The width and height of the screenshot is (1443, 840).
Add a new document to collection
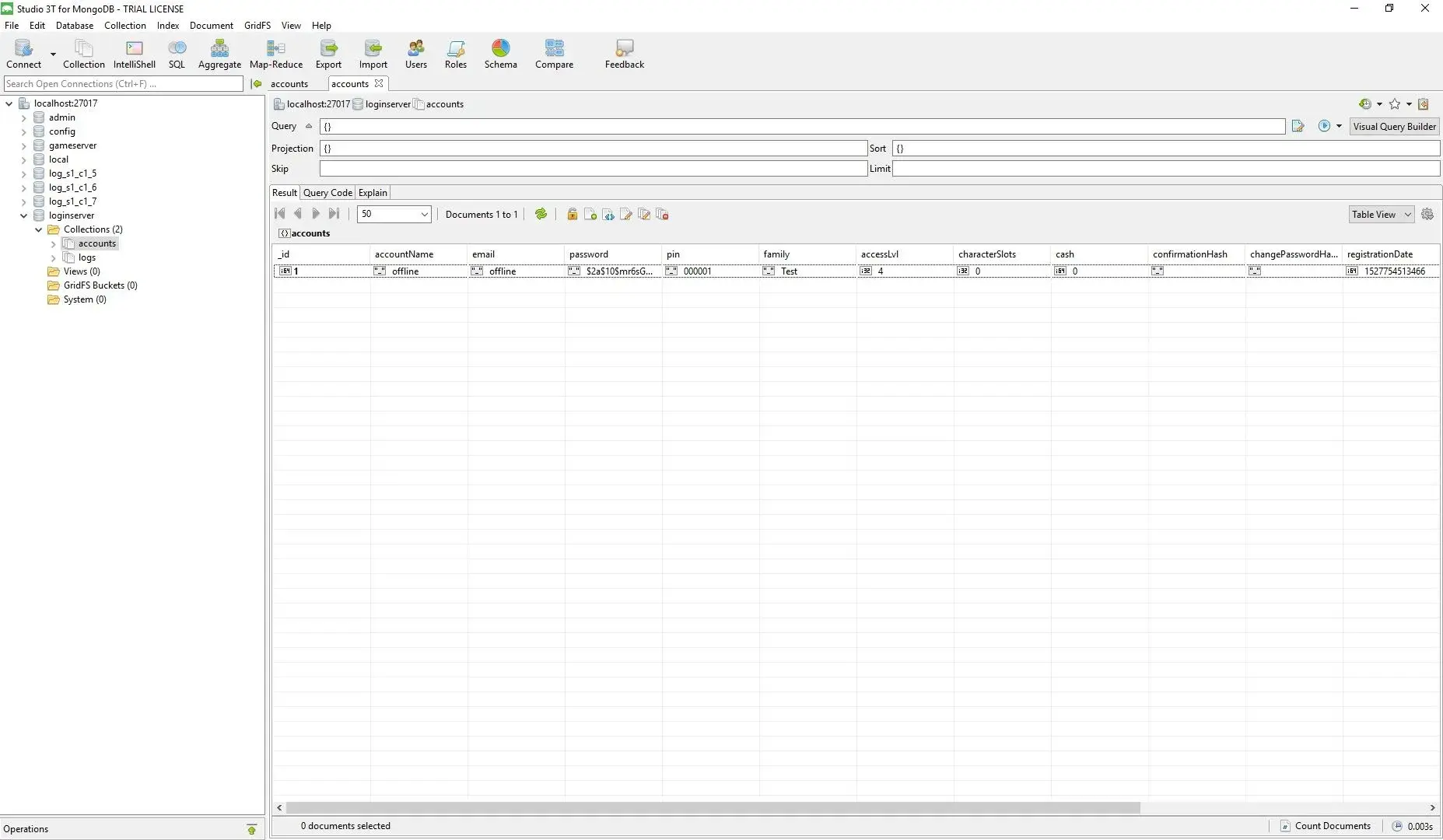[x=590, y=215]
